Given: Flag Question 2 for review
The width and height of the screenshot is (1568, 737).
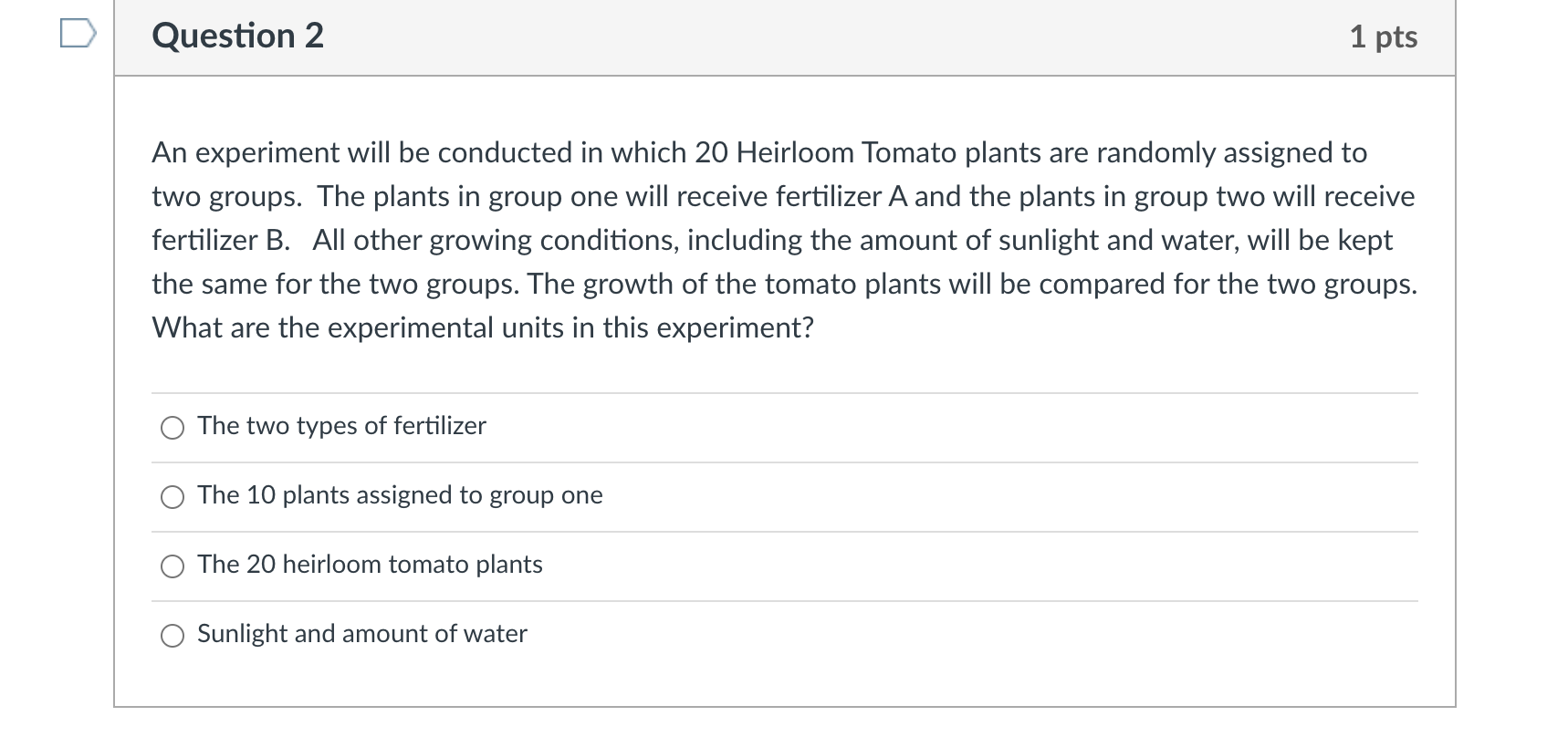Looking at the screenshot, I should pos(78,36).
